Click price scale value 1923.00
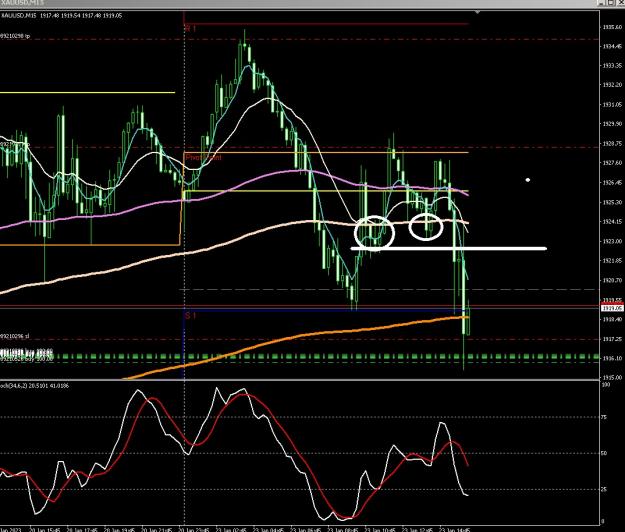This screenshot has width=625, height=532. (612, 241)
